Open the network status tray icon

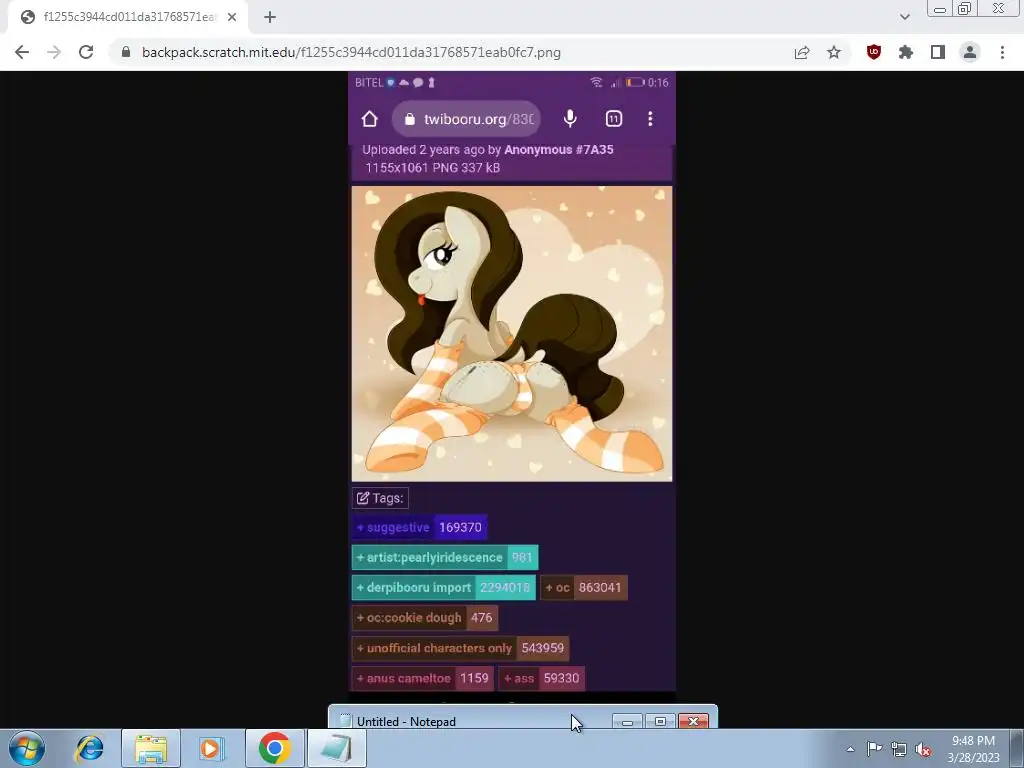pos(899,749)
